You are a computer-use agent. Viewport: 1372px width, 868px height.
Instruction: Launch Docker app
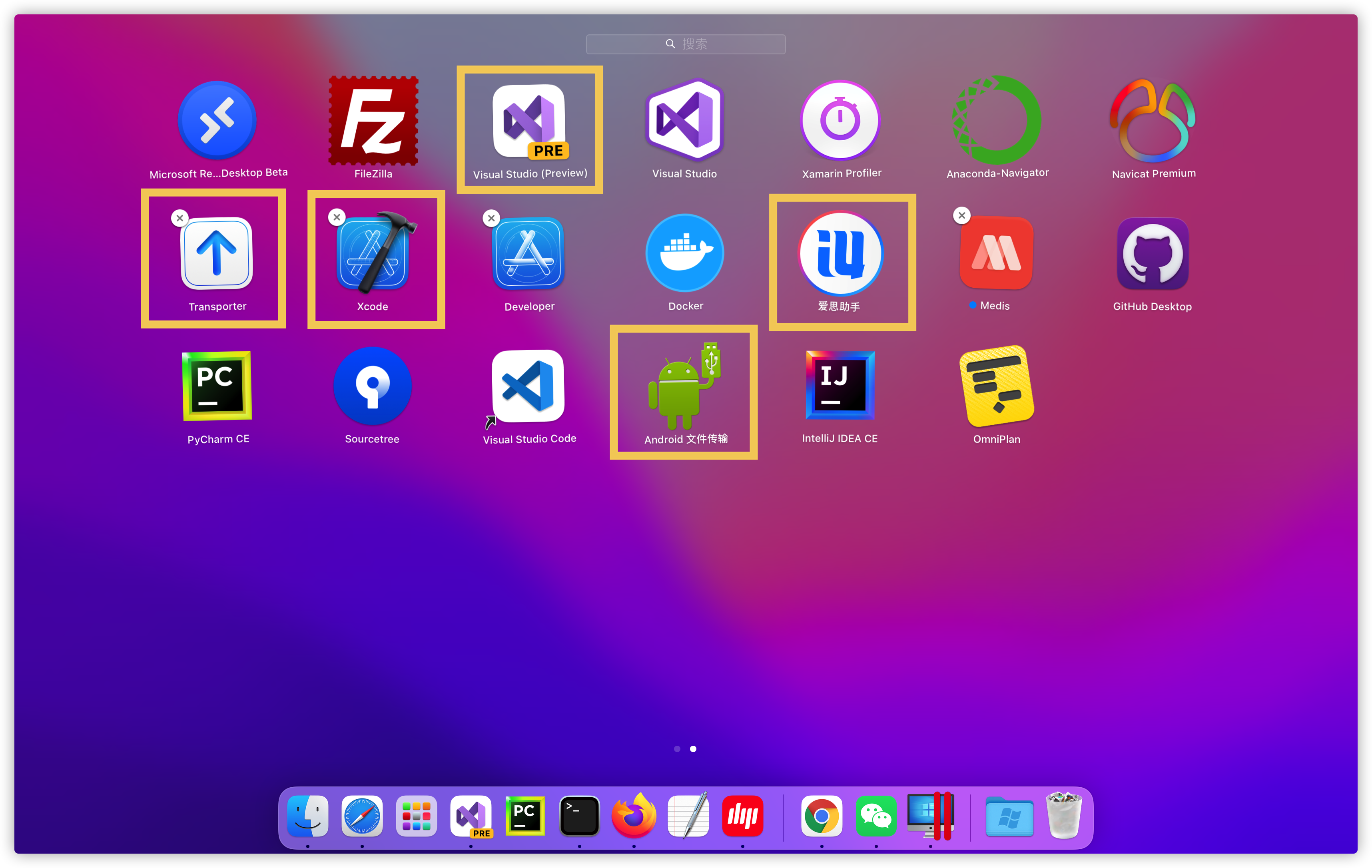click(685, 253)
